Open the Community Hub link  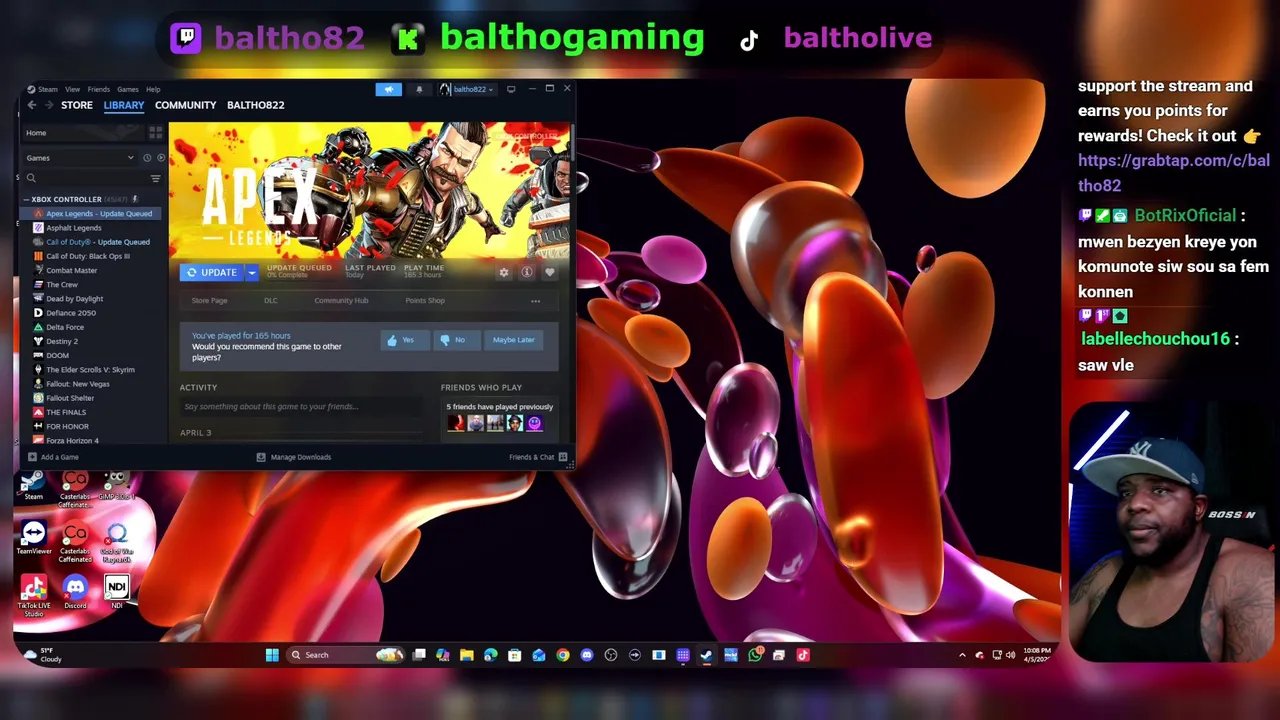[x=341, y=301]
